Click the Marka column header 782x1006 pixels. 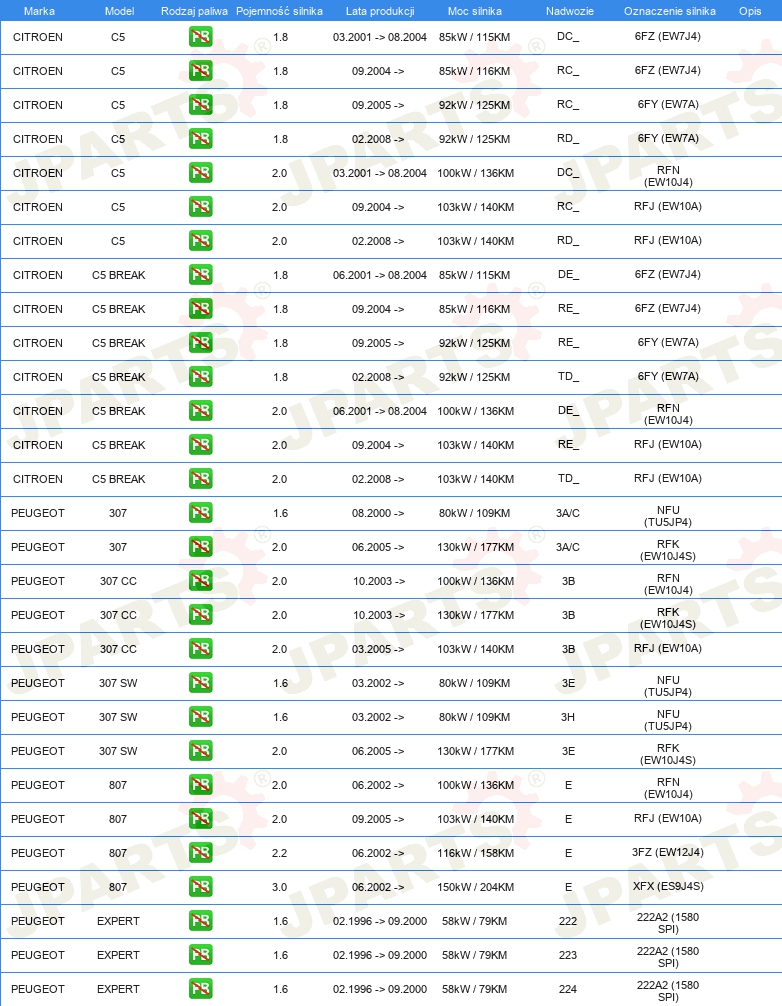pos(39,11)
